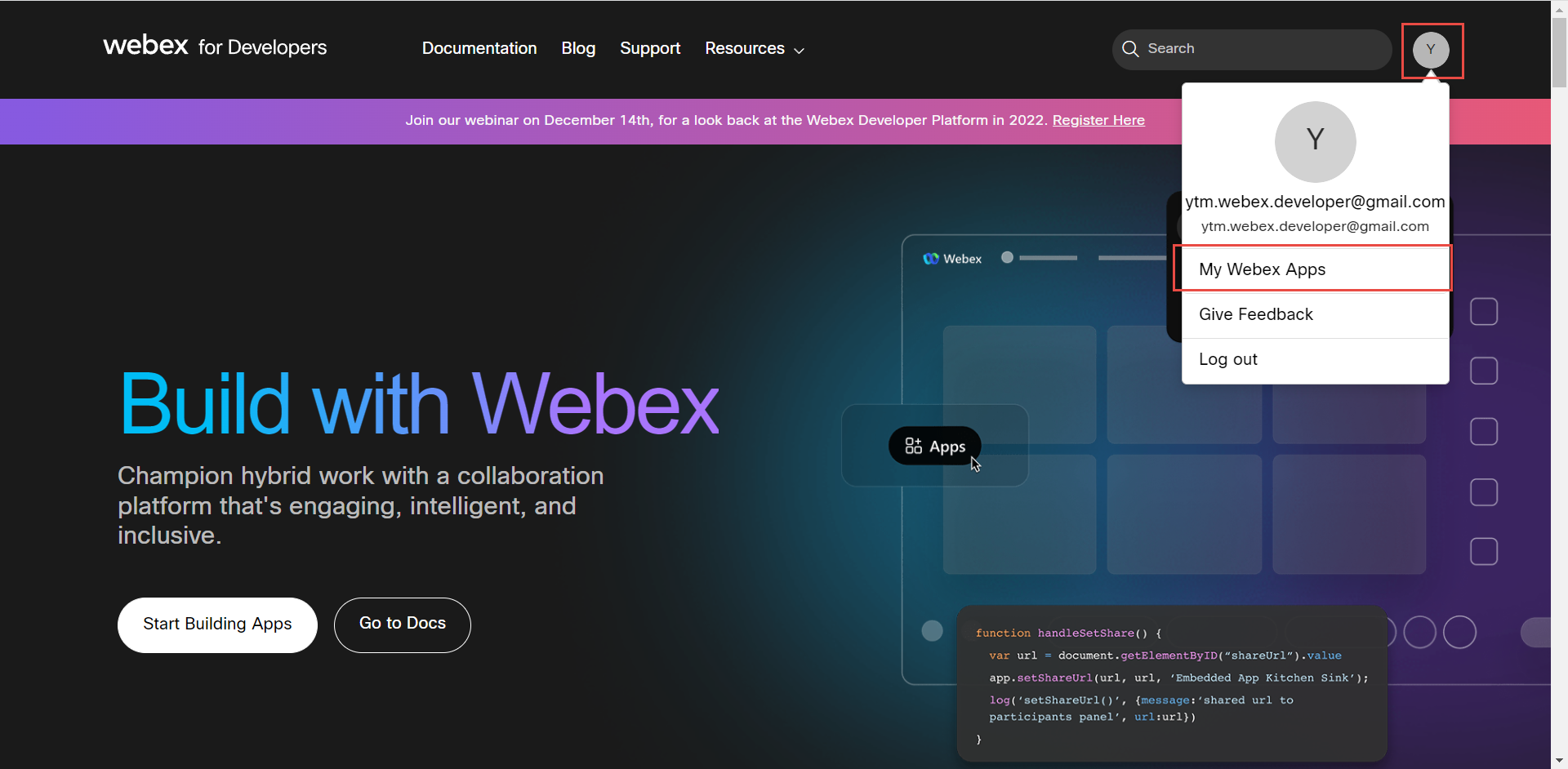Screen dimensions: 1568x769
Task: Go to the Blog page
Action: tap(578, 49)
